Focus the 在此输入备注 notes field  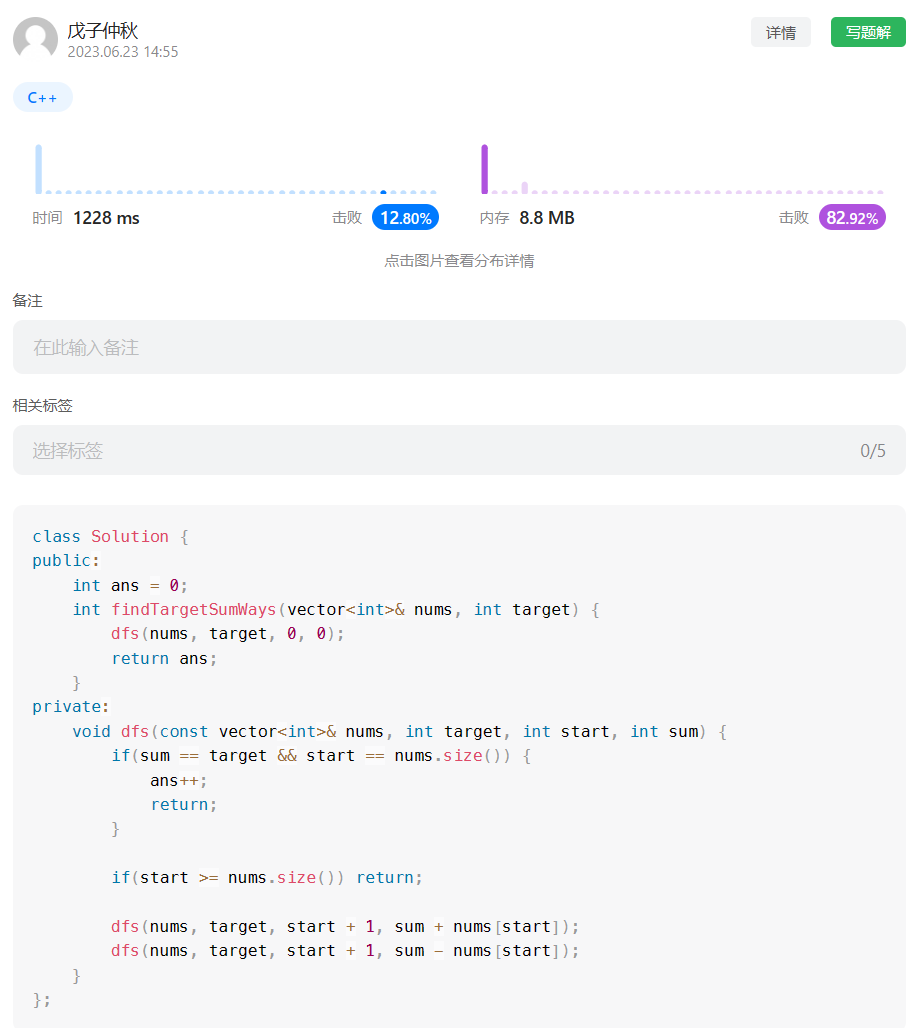pyautogui.click(x=459, y=347)
